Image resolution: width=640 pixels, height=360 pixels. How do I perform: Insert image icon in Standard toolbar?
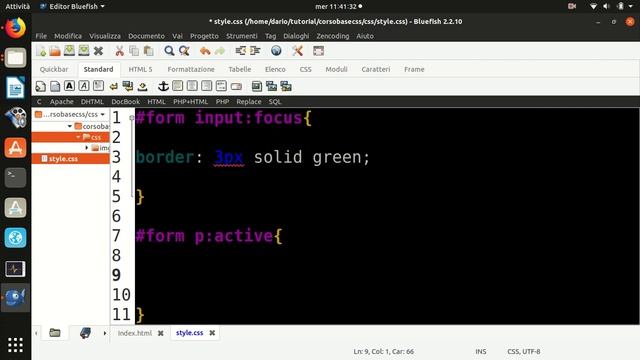[x=257, y=86]
